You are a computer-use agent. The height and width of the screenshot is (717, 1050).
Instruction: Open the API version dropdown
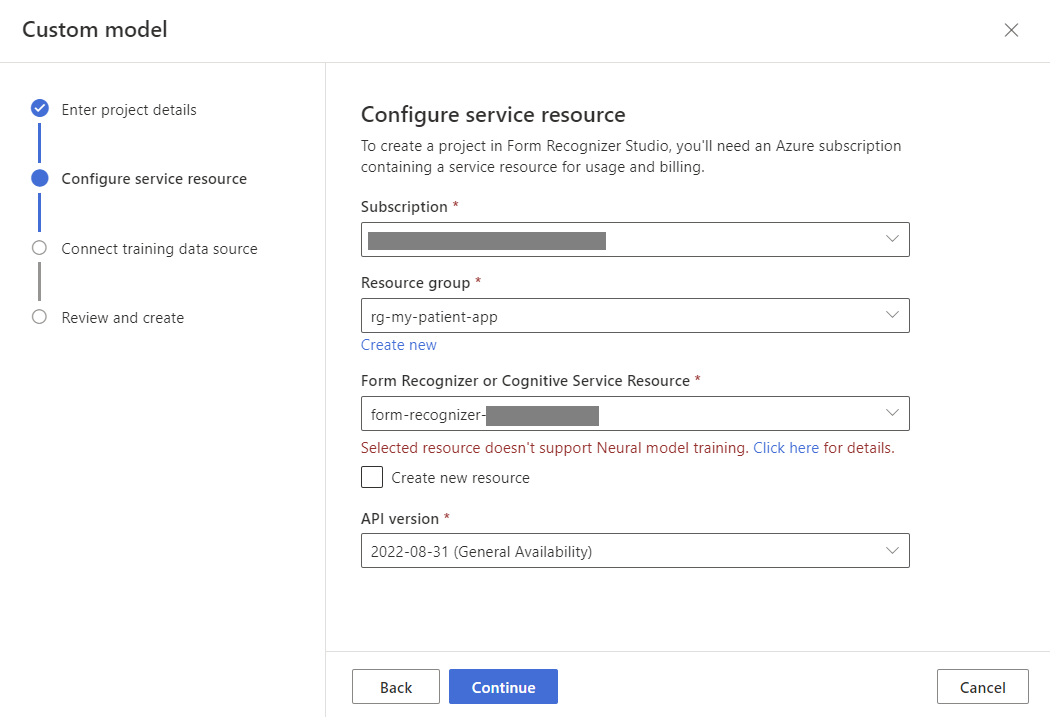pos(635,550)
